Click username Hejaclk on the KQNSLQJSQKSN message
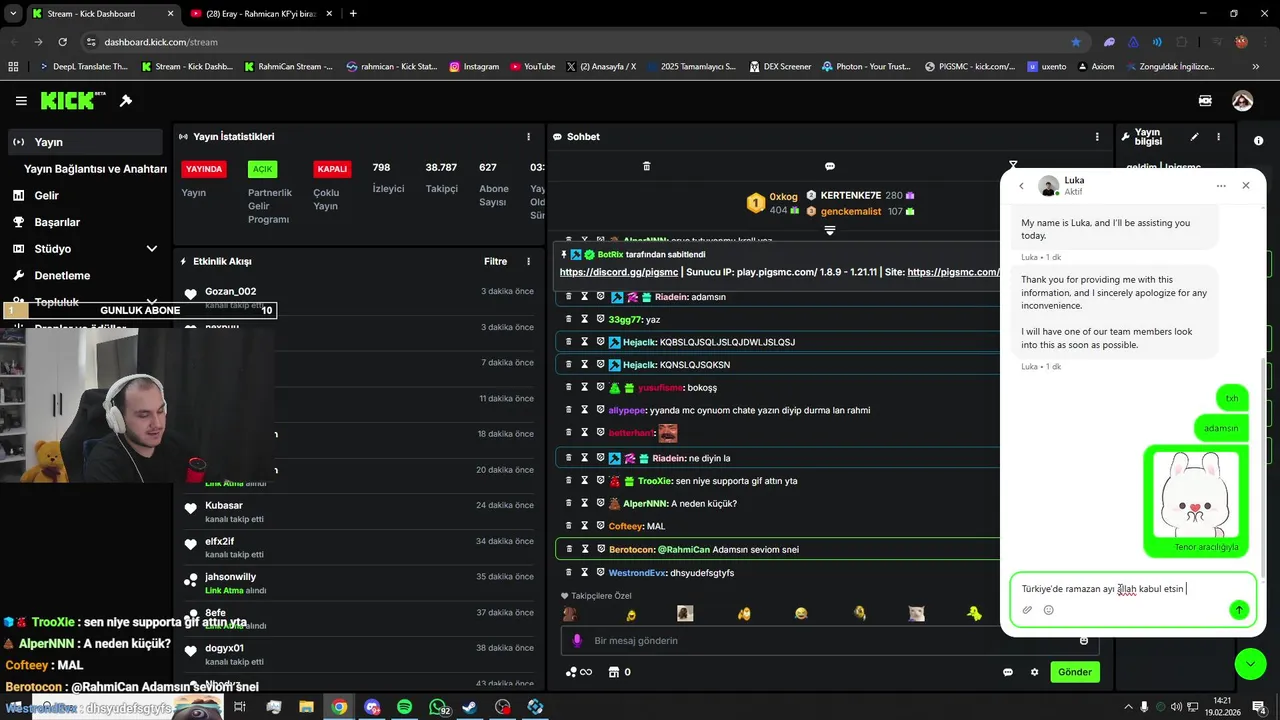1280x720 pixels. click(639, 365)
